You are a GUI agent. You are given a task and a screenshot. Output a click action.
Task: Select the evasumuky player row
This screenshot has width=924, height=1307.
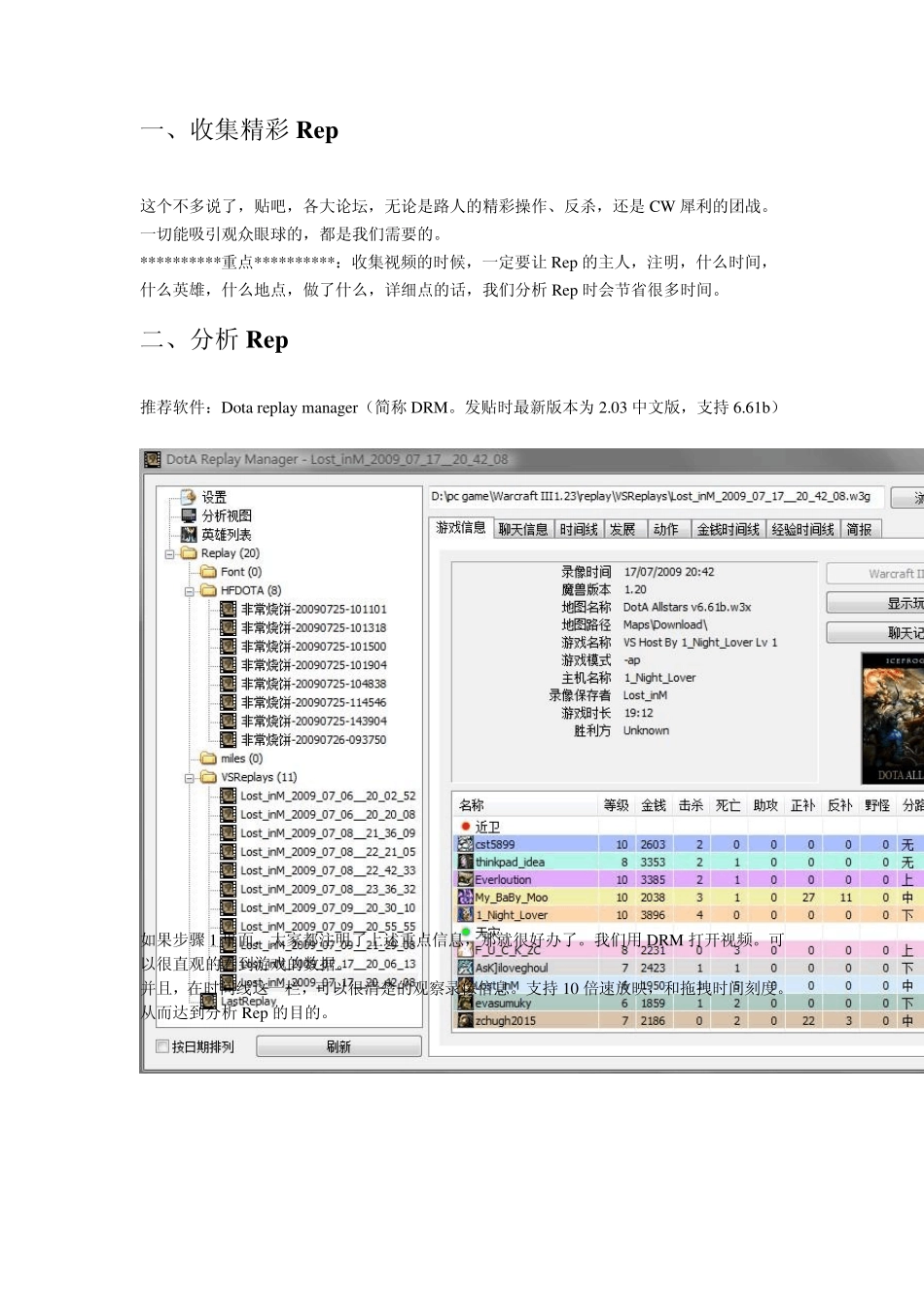[x=691, y=1003]
